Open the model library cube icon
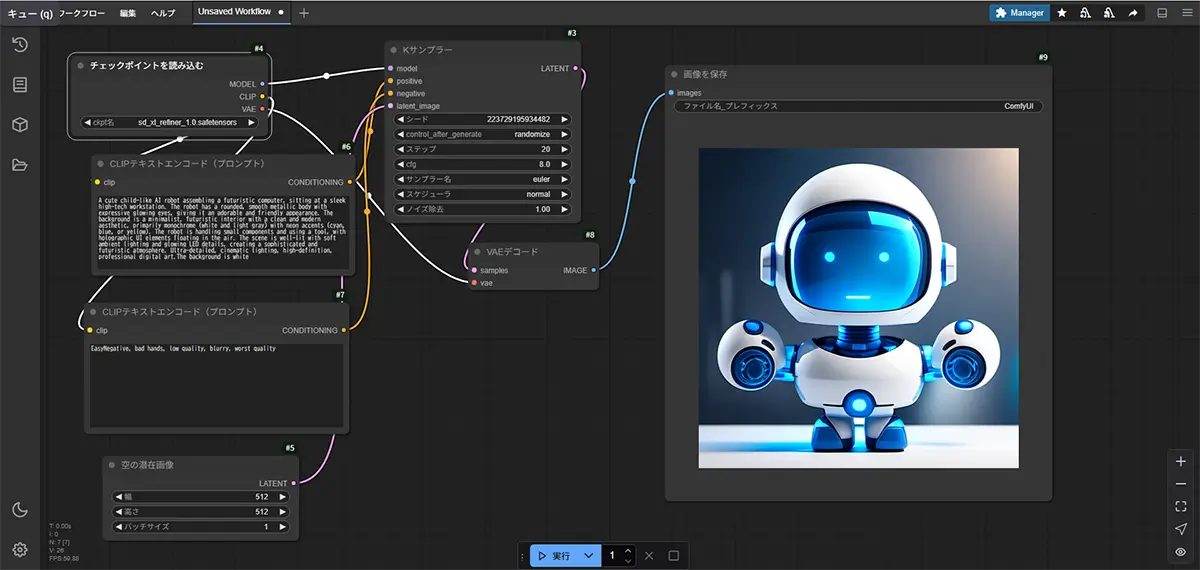 pos(19,125)
